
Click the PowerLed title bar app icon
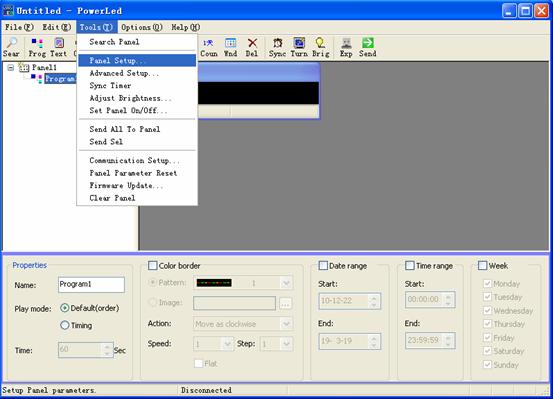(8, 11)
